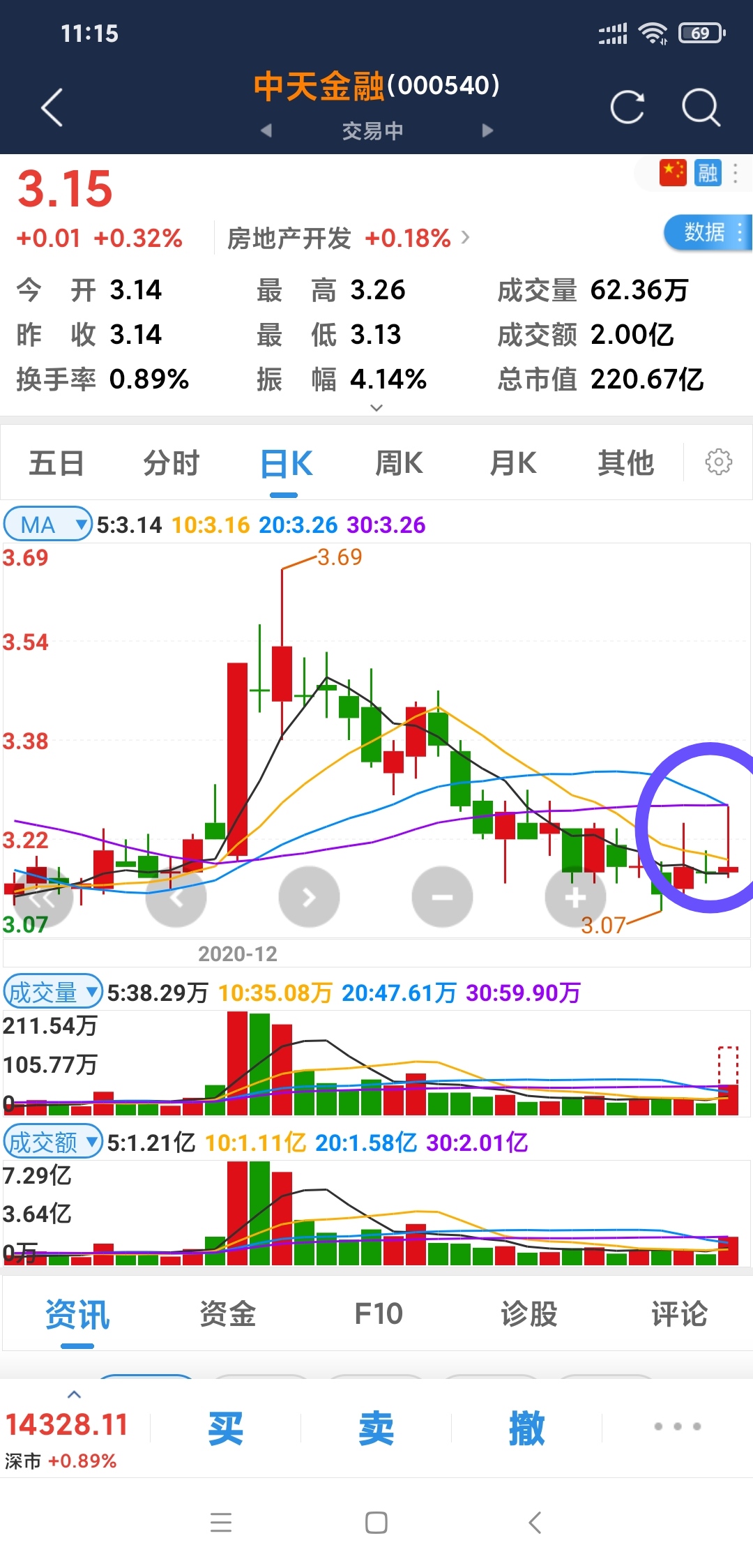Screen dimensions: 753x1568
Task: Switch to next stock with right triangle
Action: [x=487, y=130]
